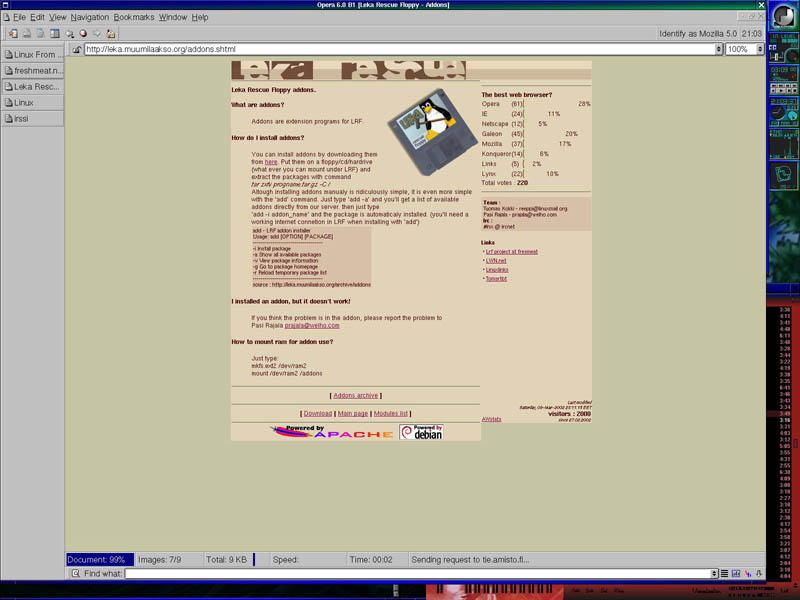Click the Home toolbar icon
This screenshot has width=800, height=600.
click(x=111, y=34)
